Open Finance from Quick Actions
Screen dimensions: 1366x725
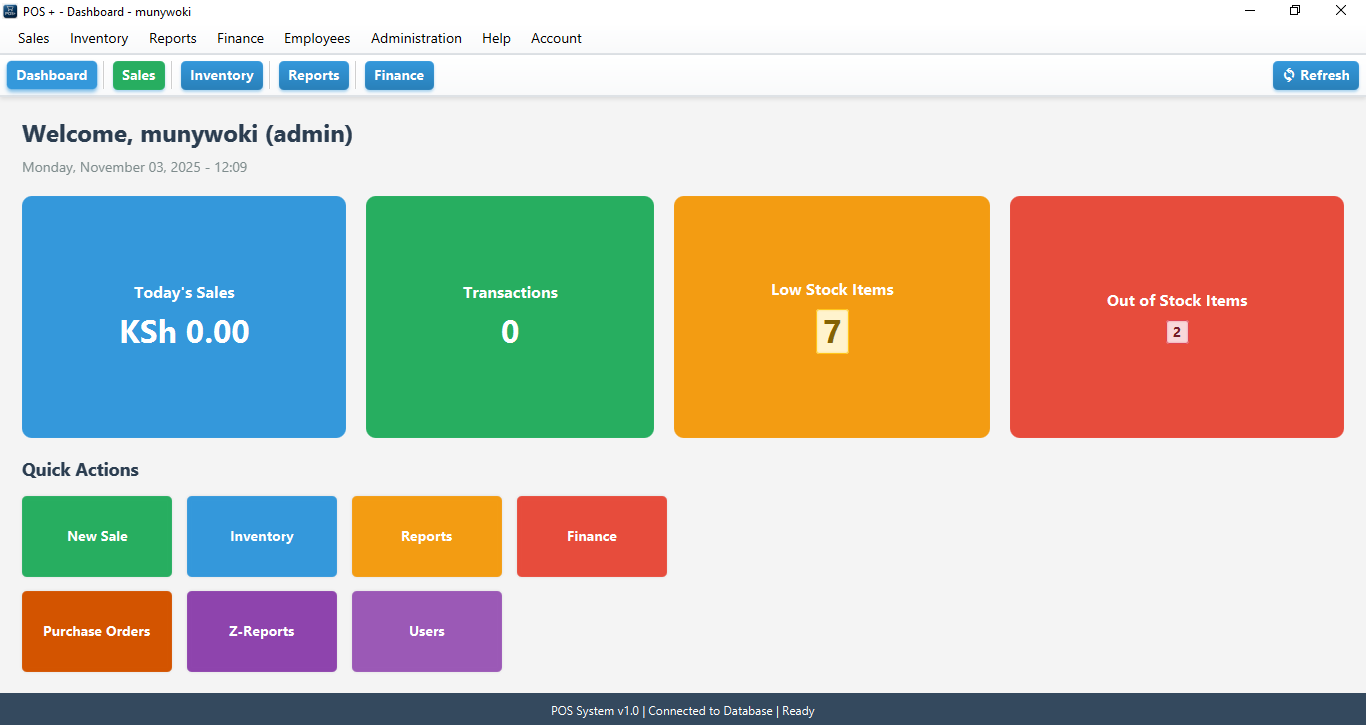(591, 536)
